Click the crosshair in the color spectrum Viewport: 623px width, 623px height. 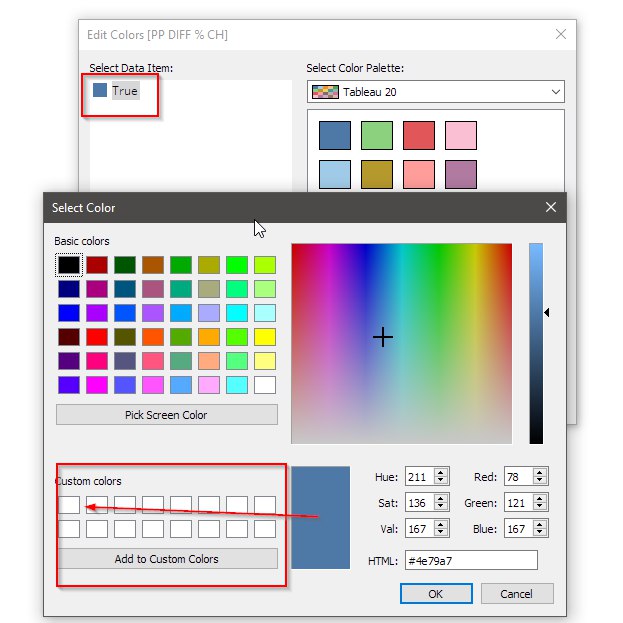[x=383, y=337]
